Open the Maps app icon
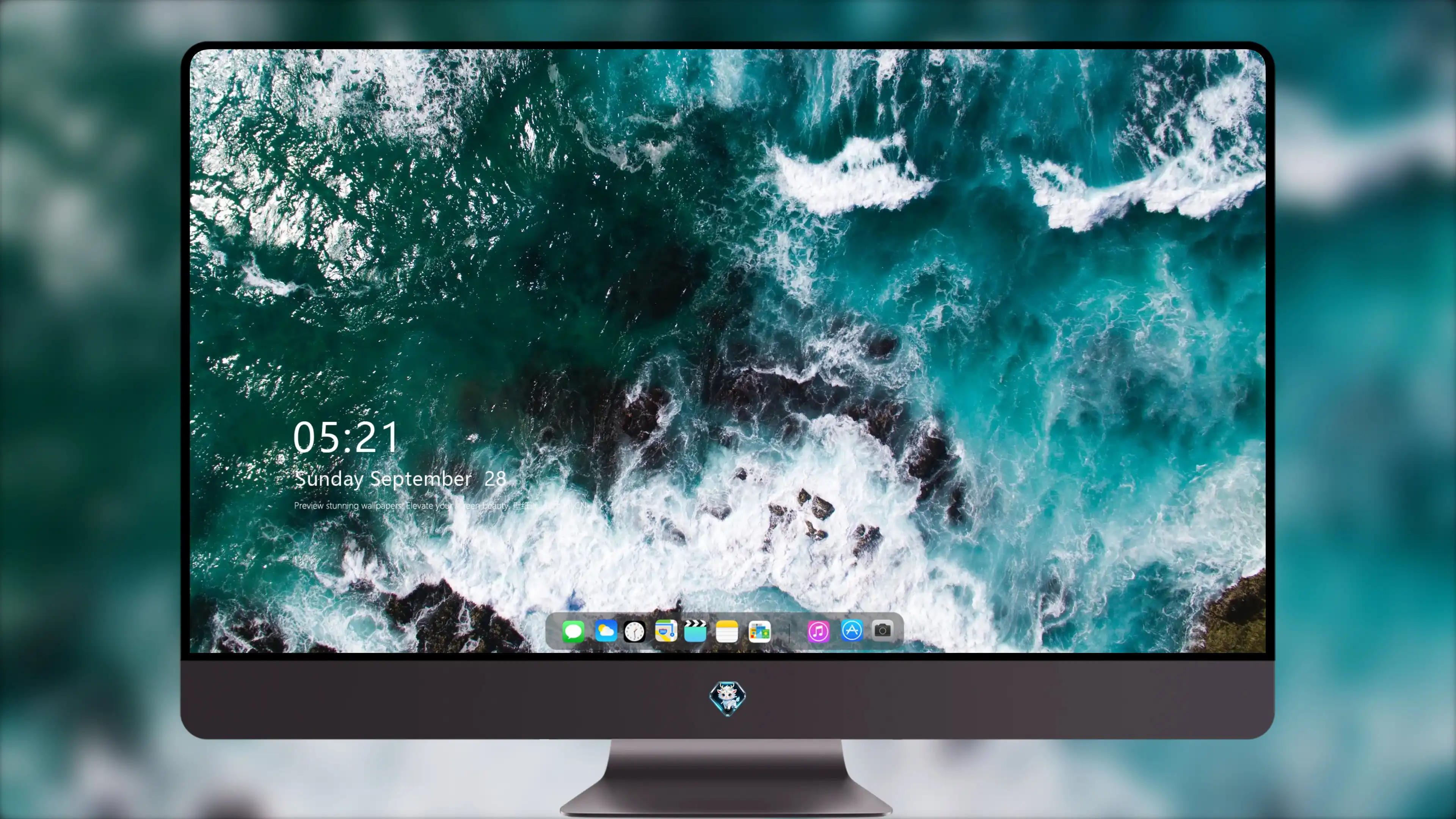The width and height of the screenshot is (1456, 819). [x=666, y=631]
